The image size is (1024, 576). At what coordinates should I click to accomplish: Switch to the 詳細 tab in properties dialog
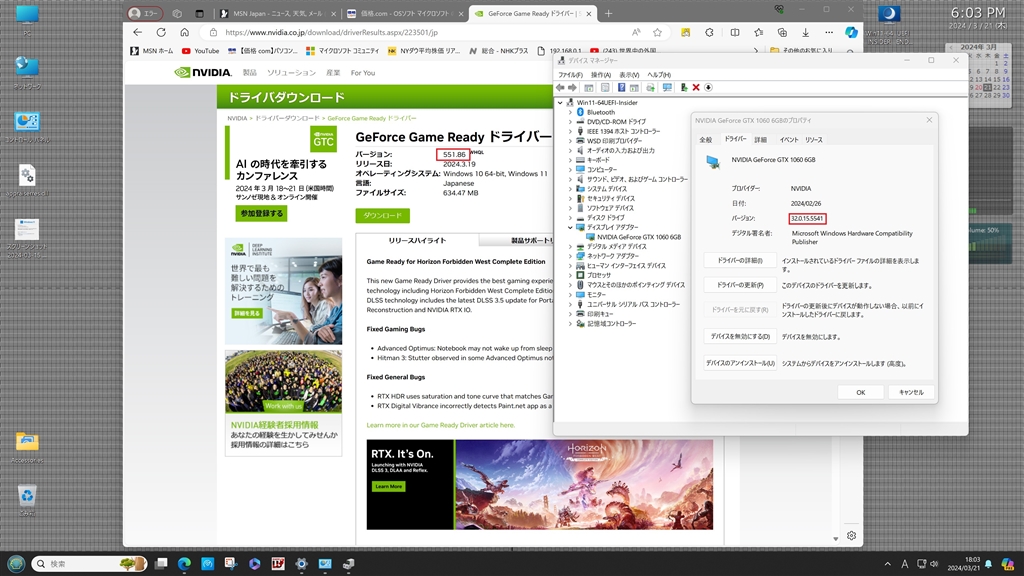coord(761,140)
